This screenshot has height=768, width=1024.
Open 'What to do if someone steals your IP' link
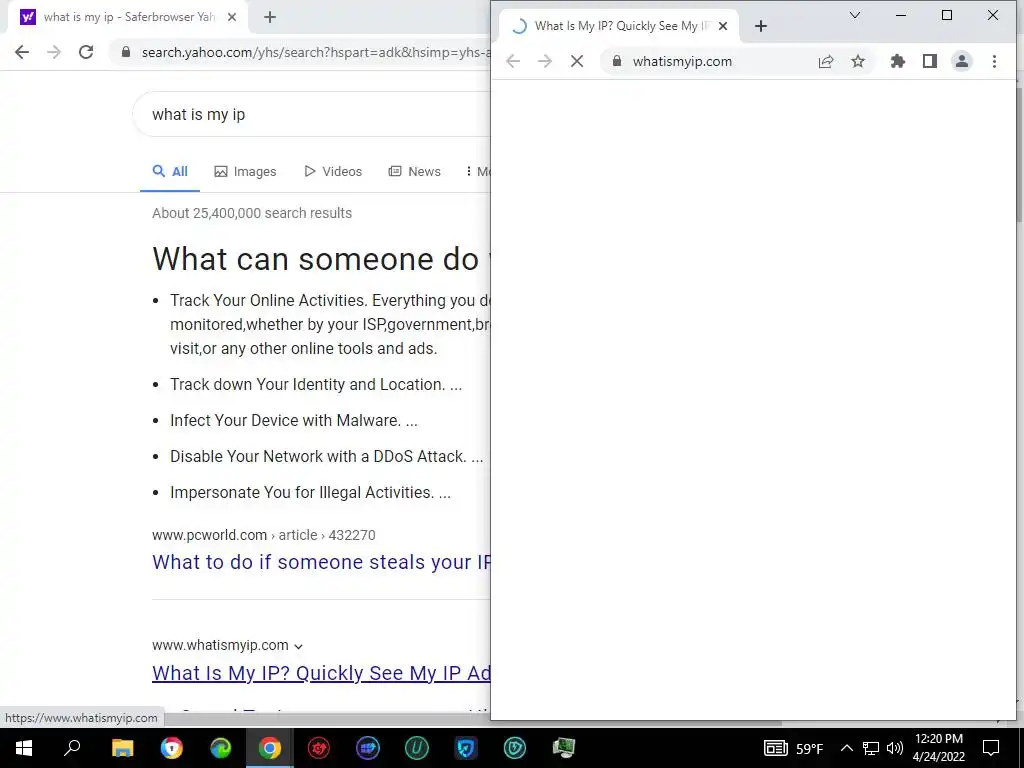[321, 562]
